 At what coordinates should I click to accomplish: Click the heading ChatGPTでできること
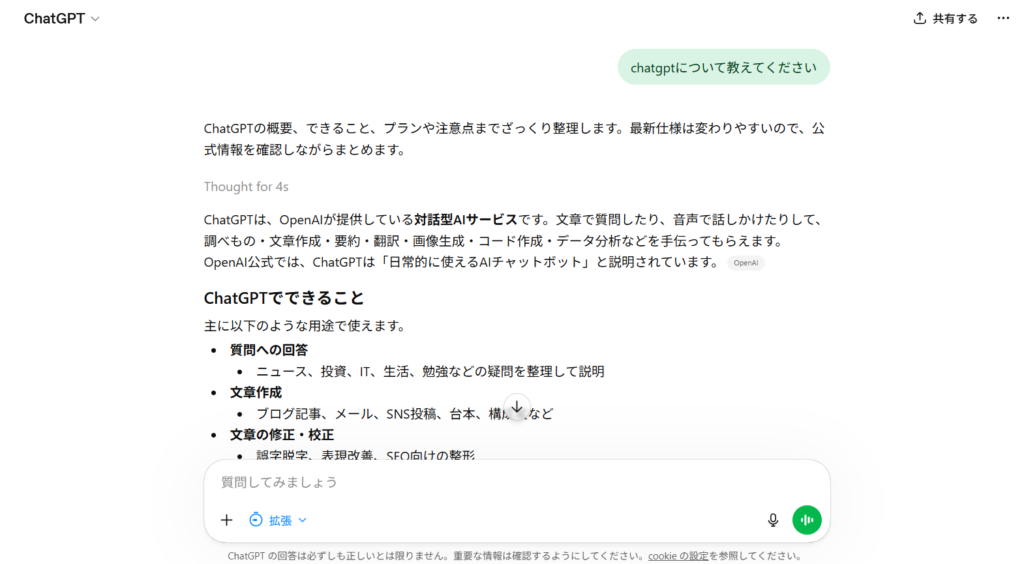[x=284, y=298]
